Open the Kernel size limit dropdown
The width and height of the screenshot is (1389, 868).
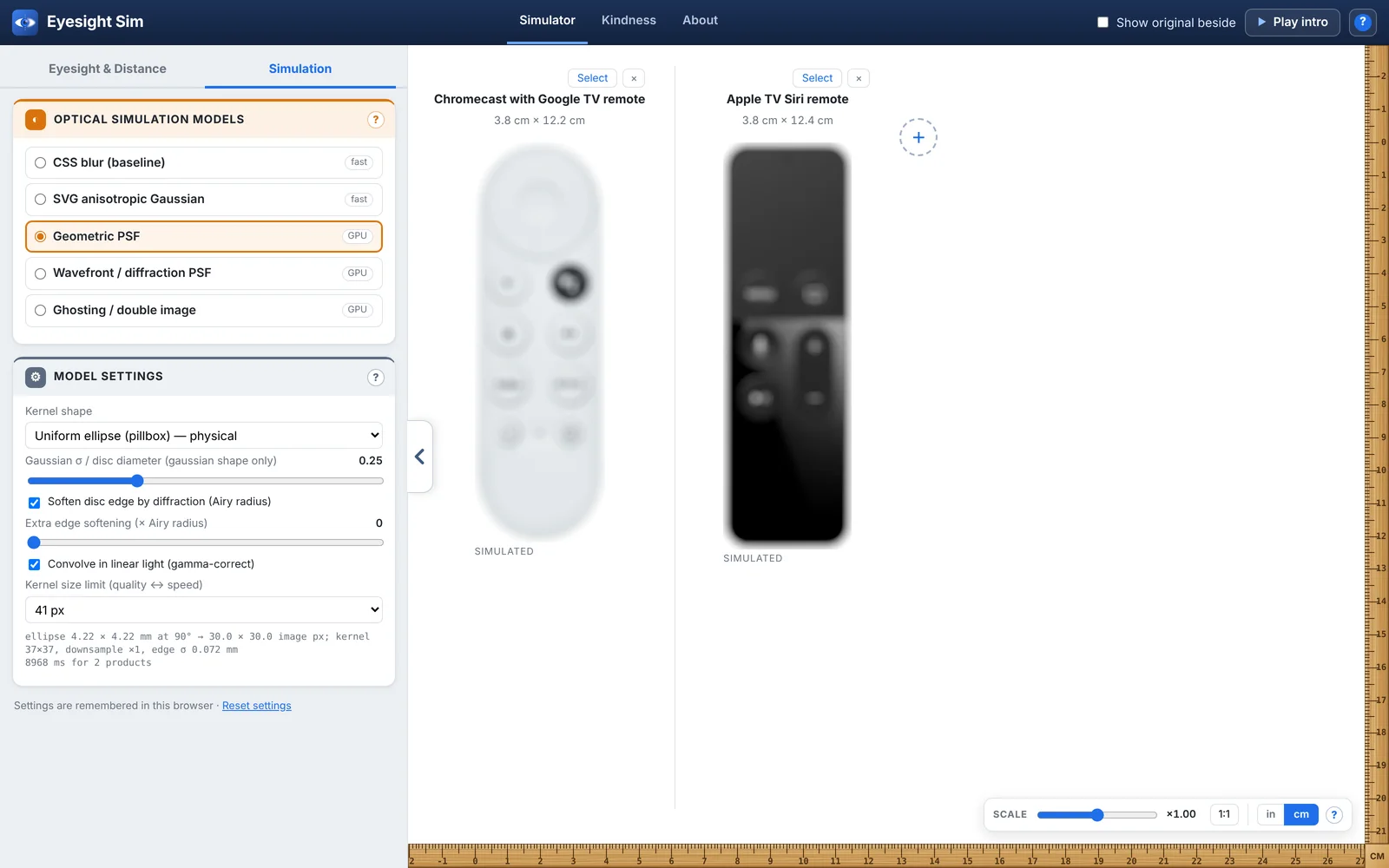tap(204, 610)
